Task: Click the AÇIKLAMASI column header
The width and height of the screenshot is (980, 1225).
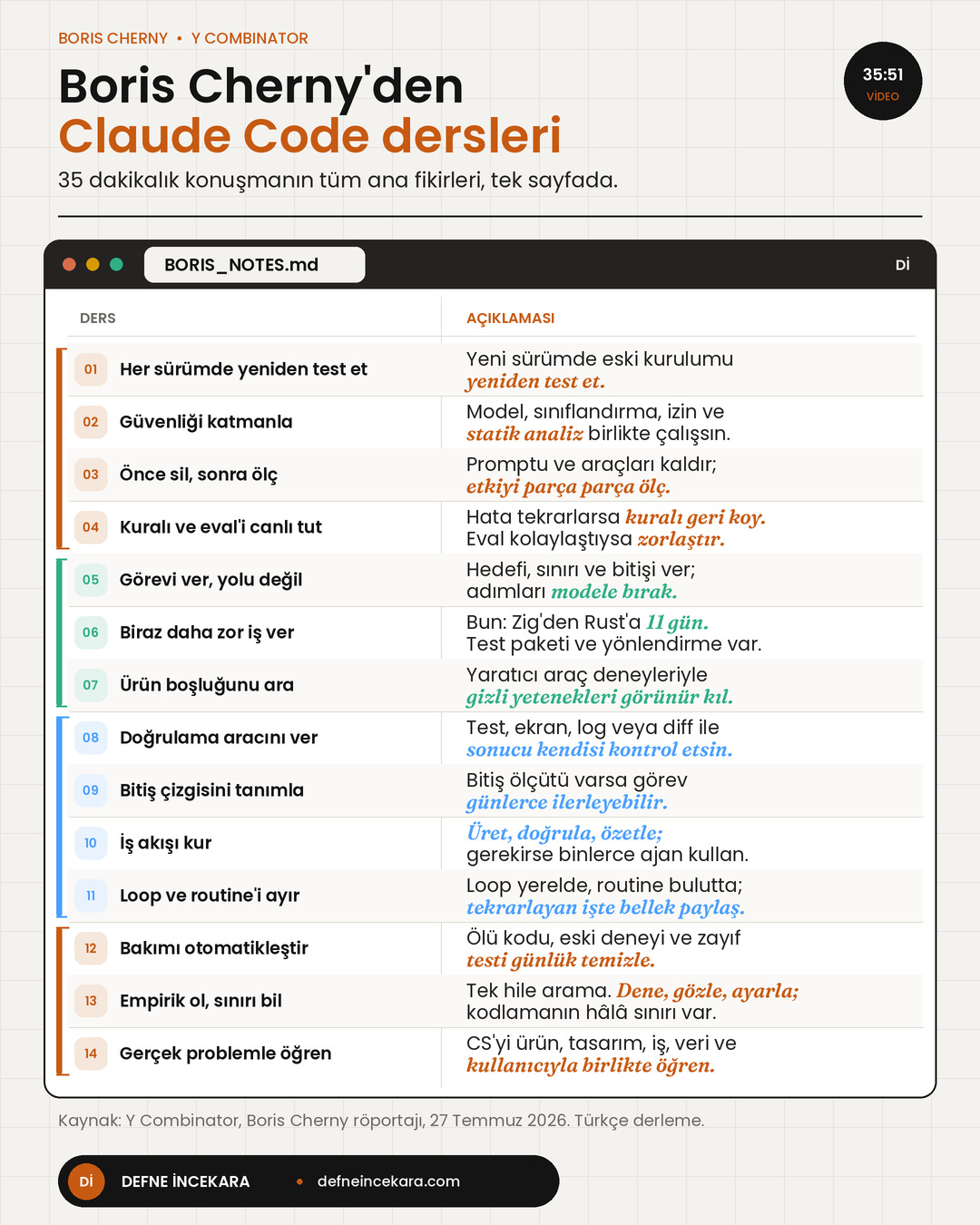Action: pyautogui.click(x=510, y=318)
